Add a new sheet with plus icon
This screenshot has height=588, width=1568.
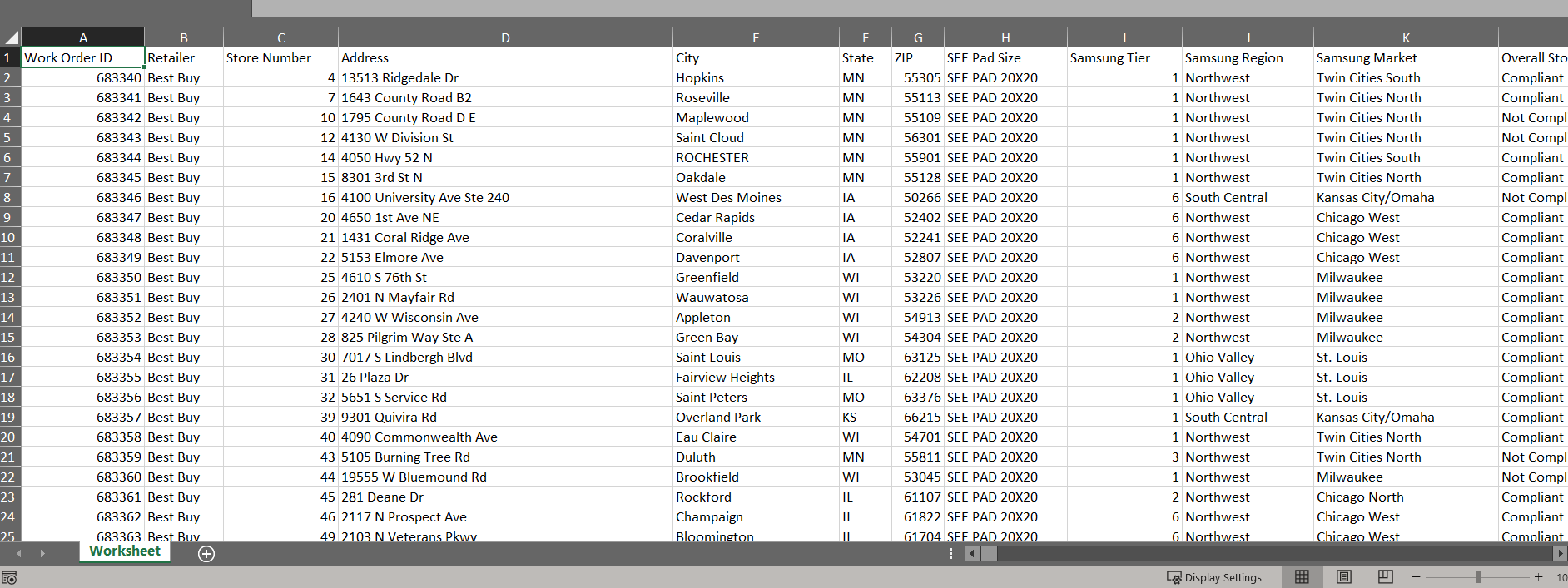(x=206, y=554)
